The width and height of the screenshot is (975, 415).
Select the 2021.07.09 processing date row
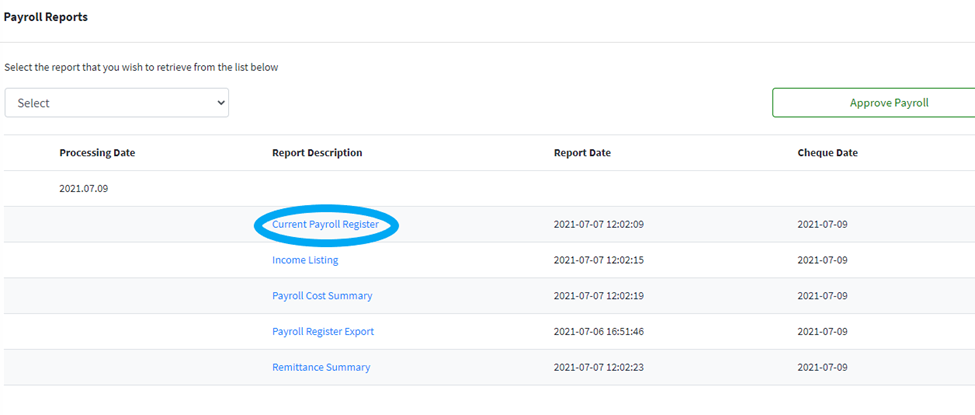[x=83, y=188]
